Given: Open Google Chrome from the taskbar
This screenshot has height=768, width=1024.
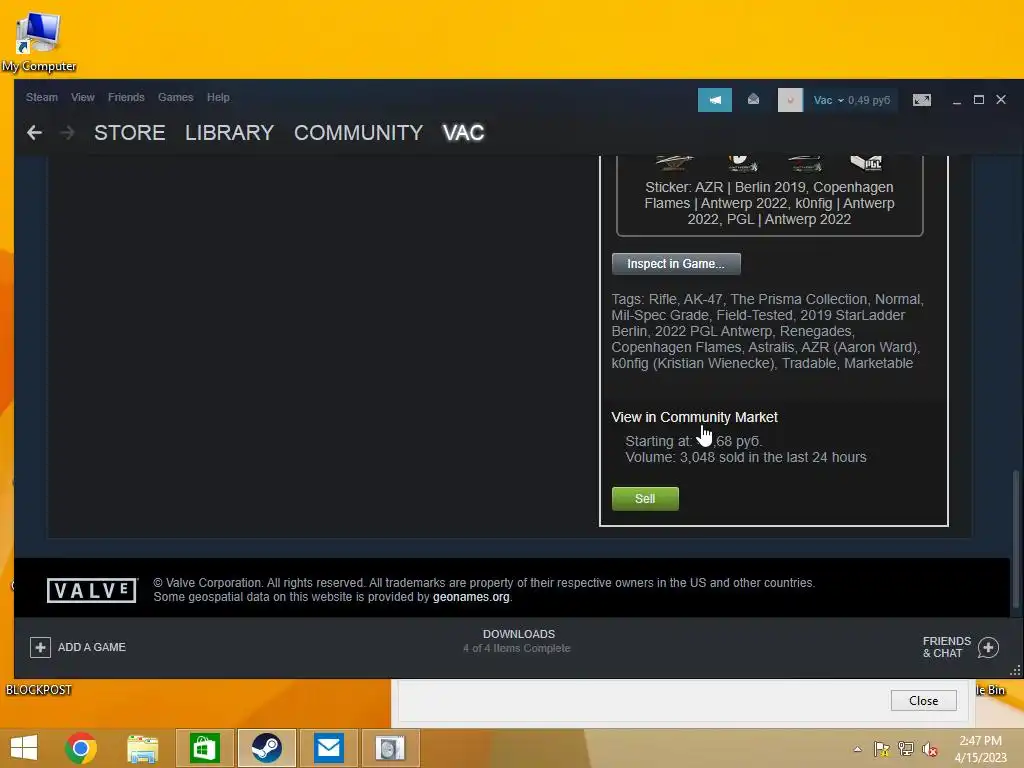Looking at the screenshot, I should click(x=81, y=748).
